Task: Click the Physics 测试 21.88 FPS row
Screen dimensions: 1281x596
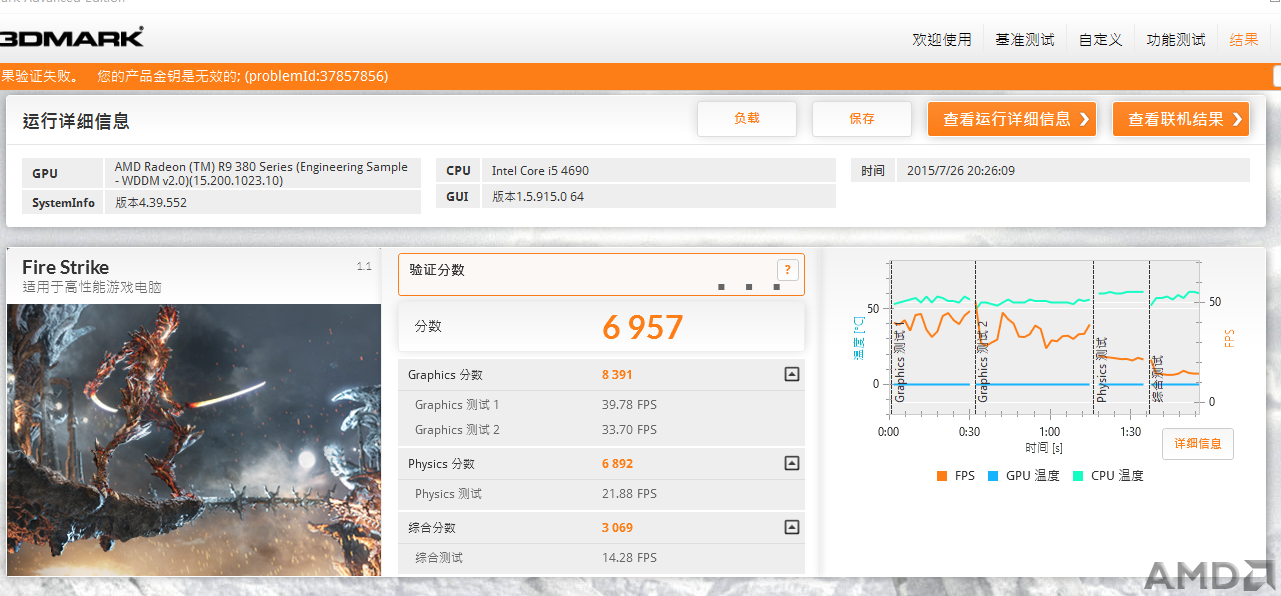Action: [x=601, y=494]
